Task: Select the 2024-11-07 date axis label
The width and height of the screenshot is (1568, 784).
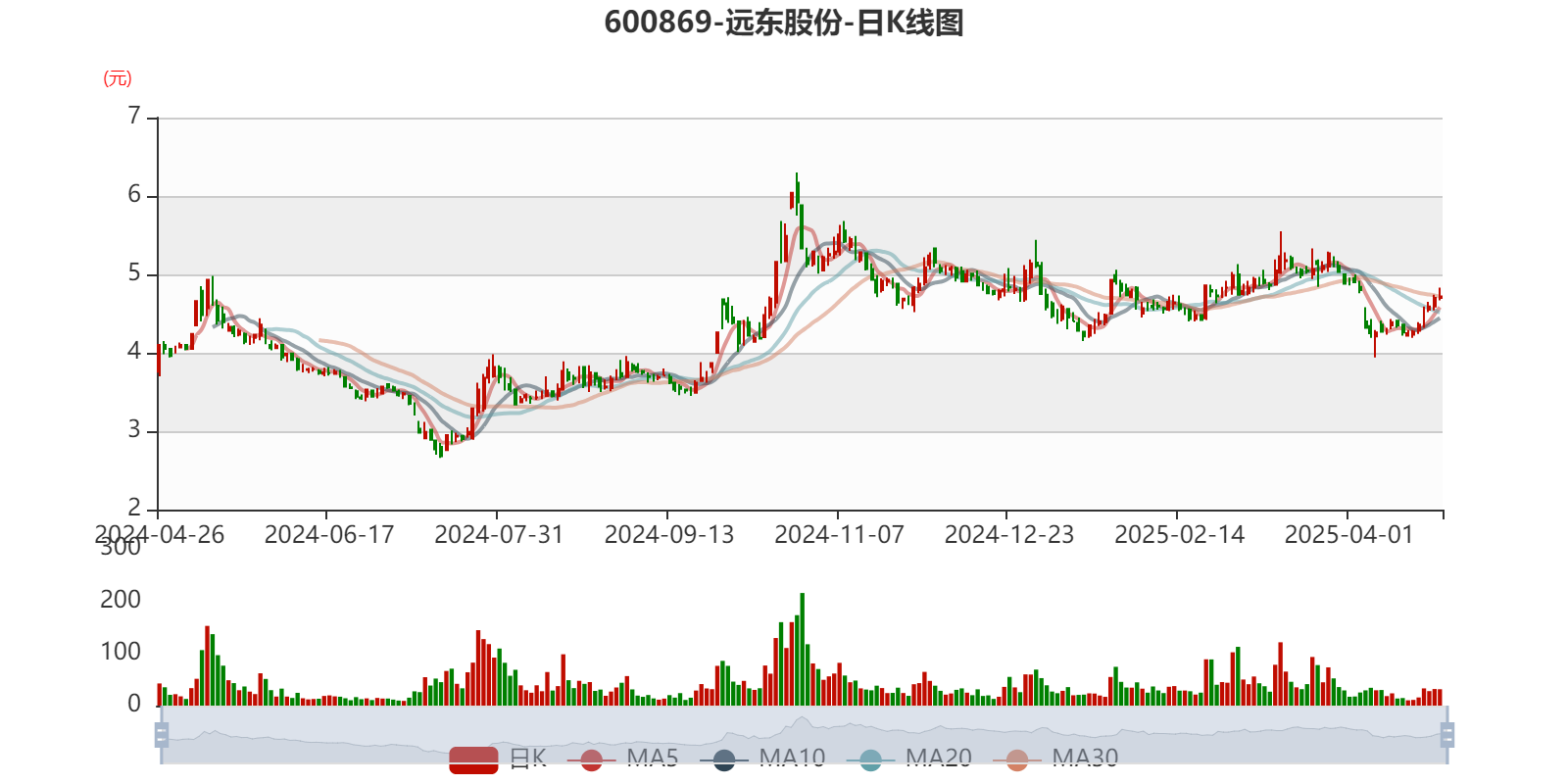Action: point(839,534)
